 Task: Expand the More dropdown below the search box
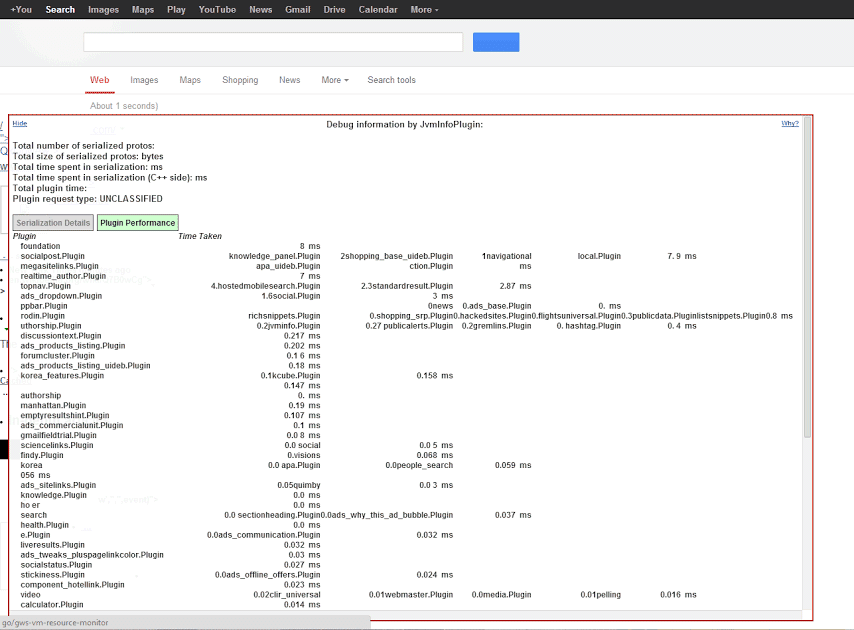pos(334,80)
